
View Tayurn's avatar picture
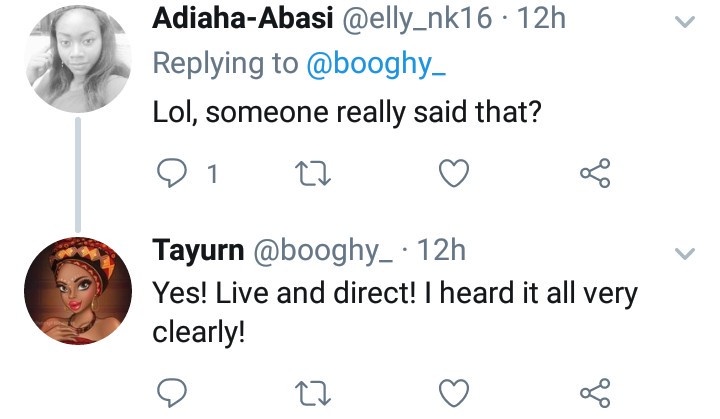[78, 290]
